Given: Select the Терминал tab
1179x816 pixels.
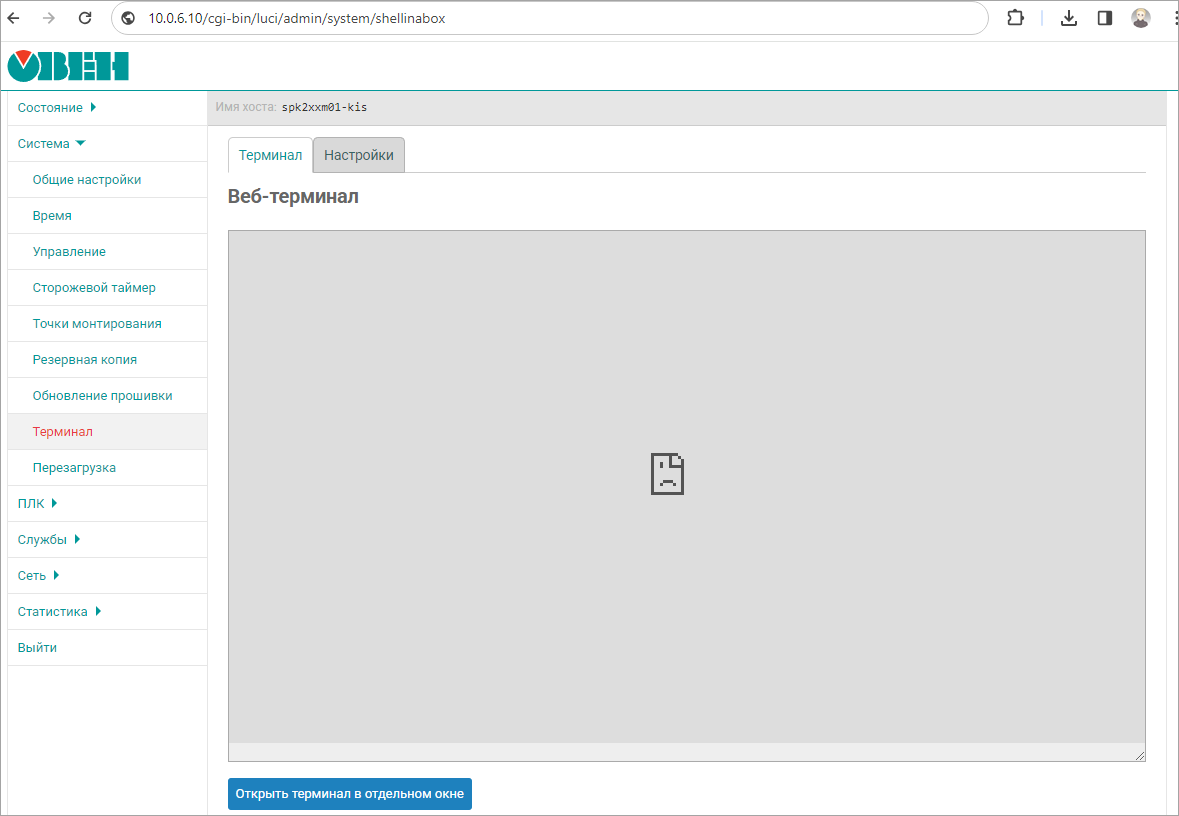Looking at the screenshot, I should [x=270, y=156].
